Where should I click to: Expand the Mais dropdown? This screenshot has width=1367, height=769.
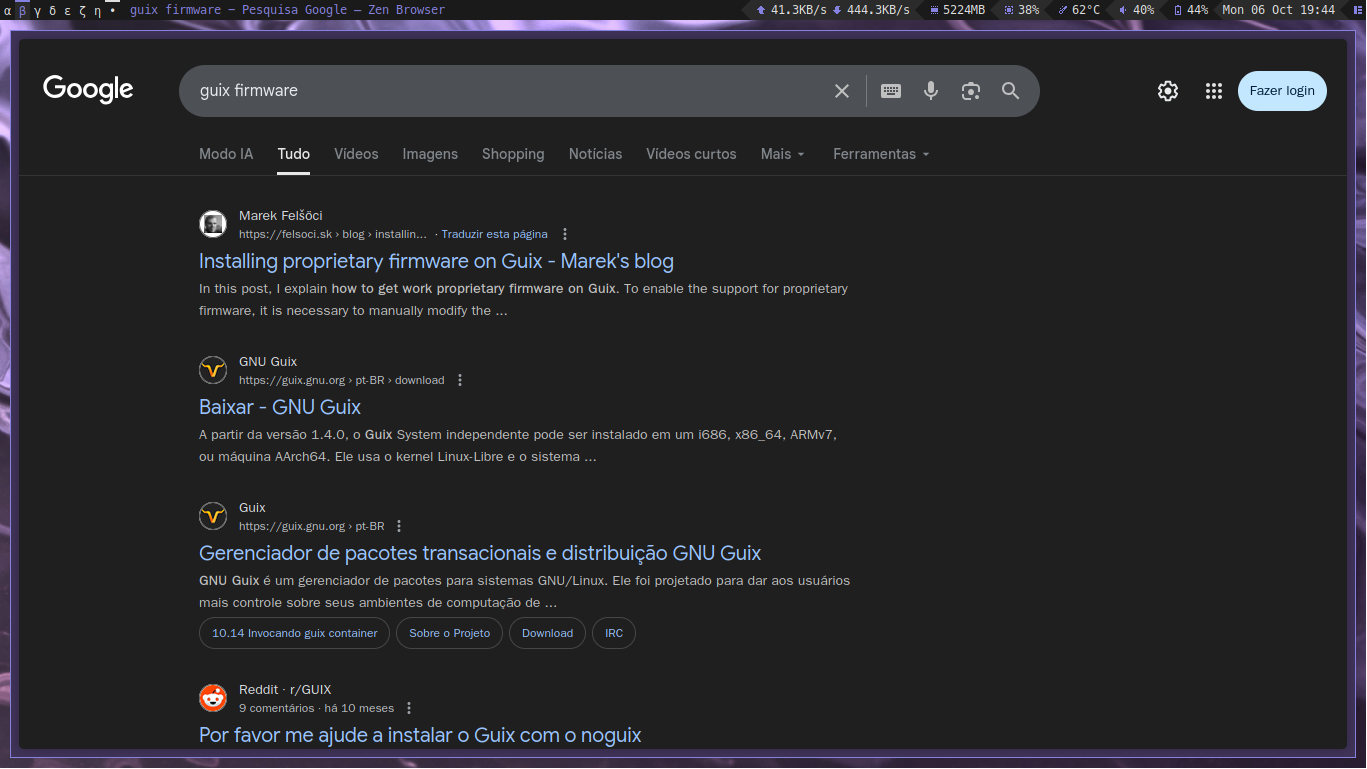[x=782, y=154]
